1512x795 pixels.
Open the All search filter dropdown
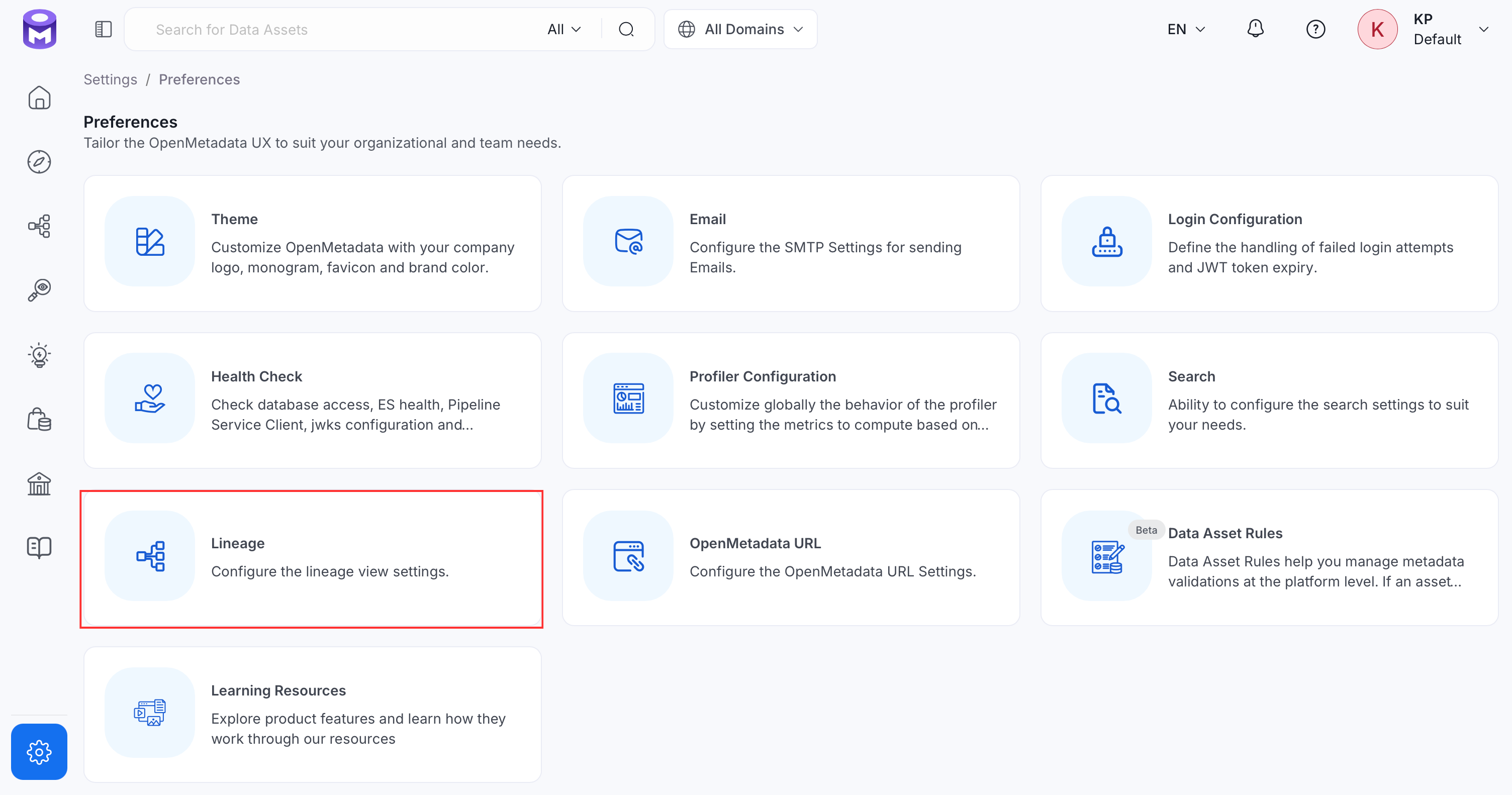pyautogui.click(x=564, y=29)
